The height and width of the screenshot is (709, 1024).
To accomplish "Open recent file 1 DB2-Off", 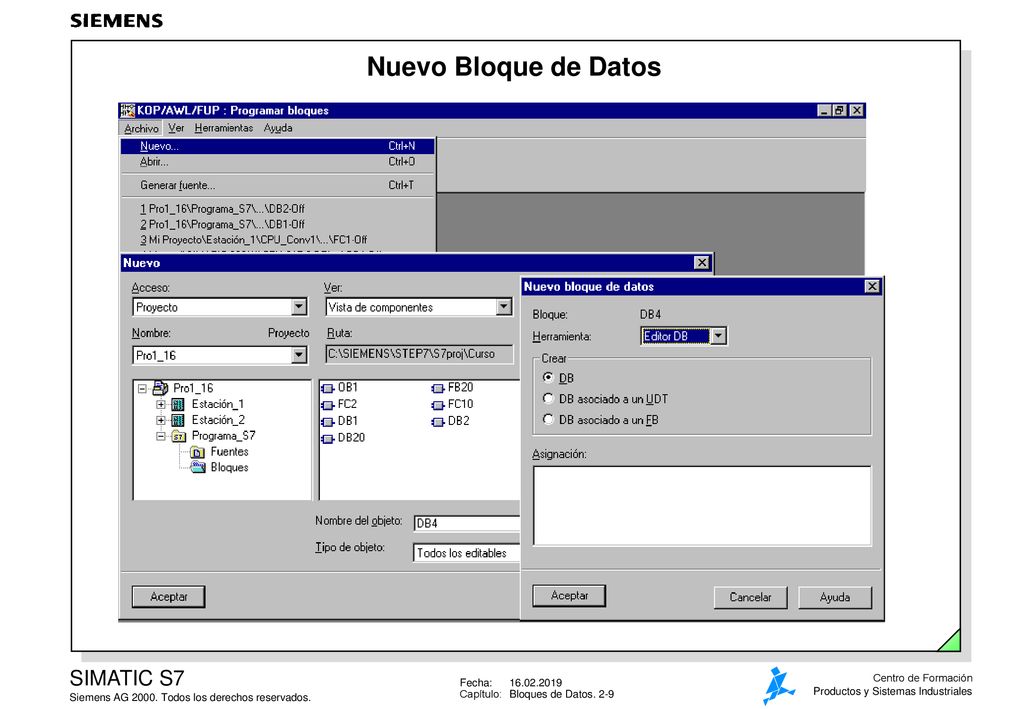I will [278, 209].
